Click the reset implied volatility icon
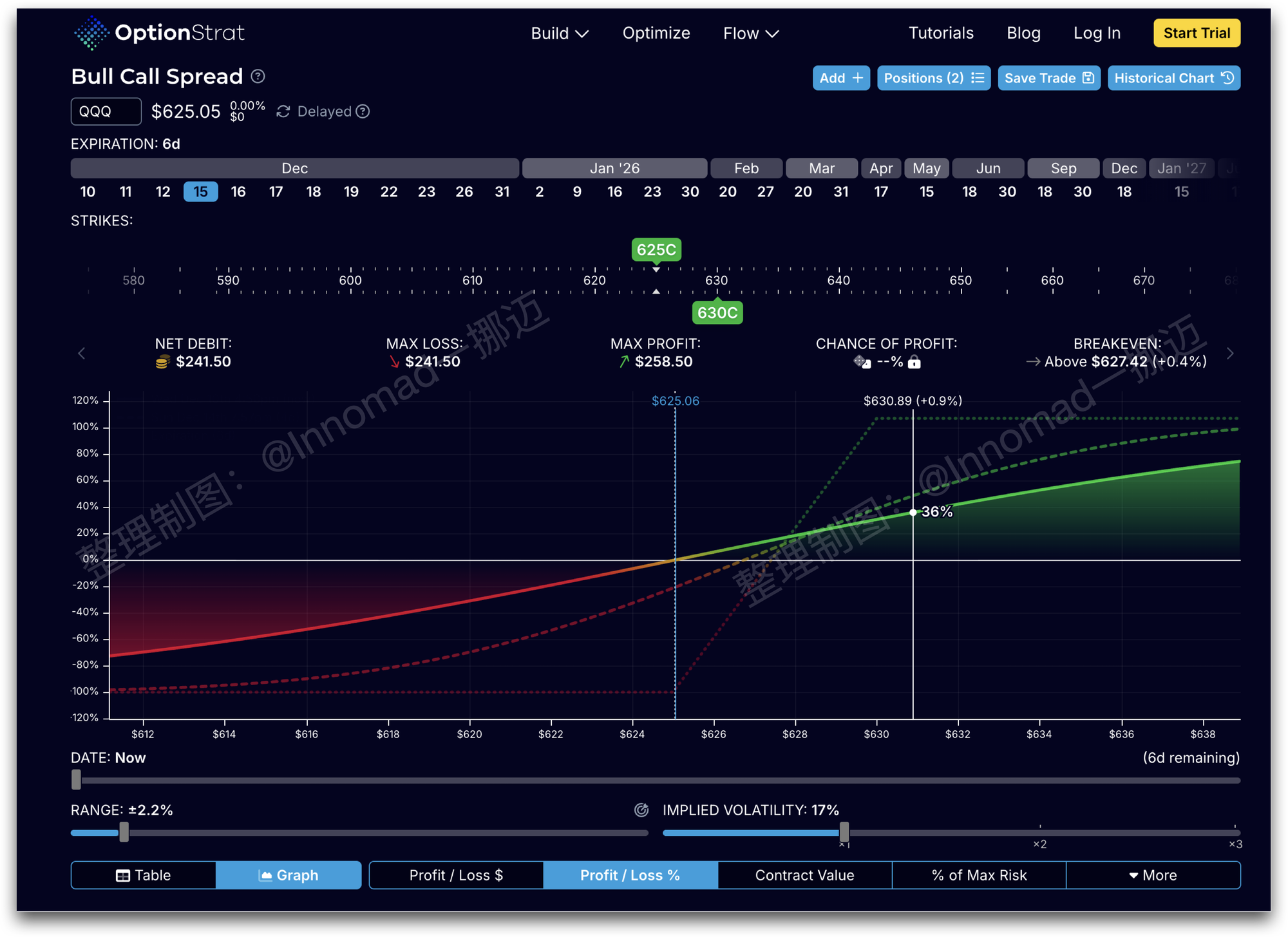 [641, 810]
